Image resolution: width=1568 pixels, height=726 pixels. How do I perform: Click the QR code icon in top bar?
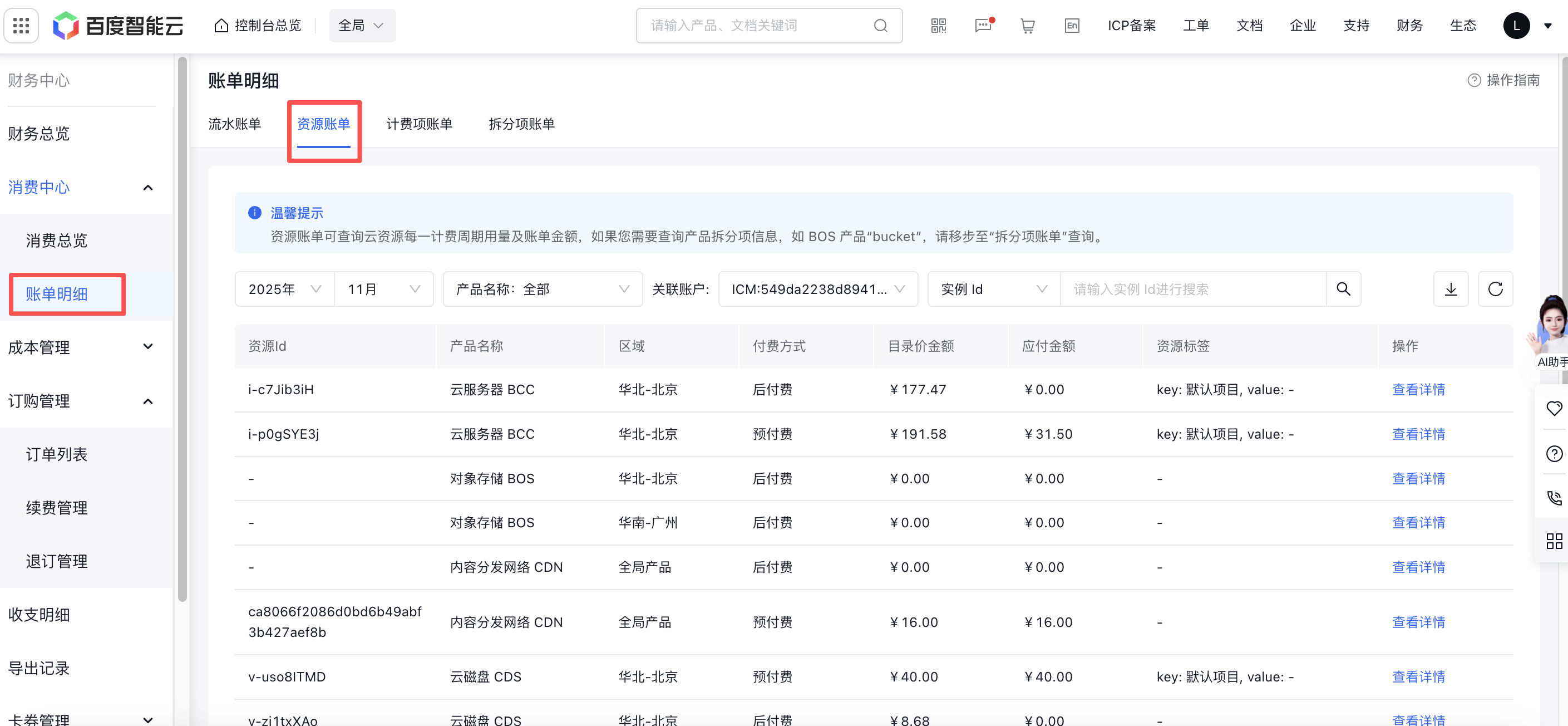click(x=938, y=25)
